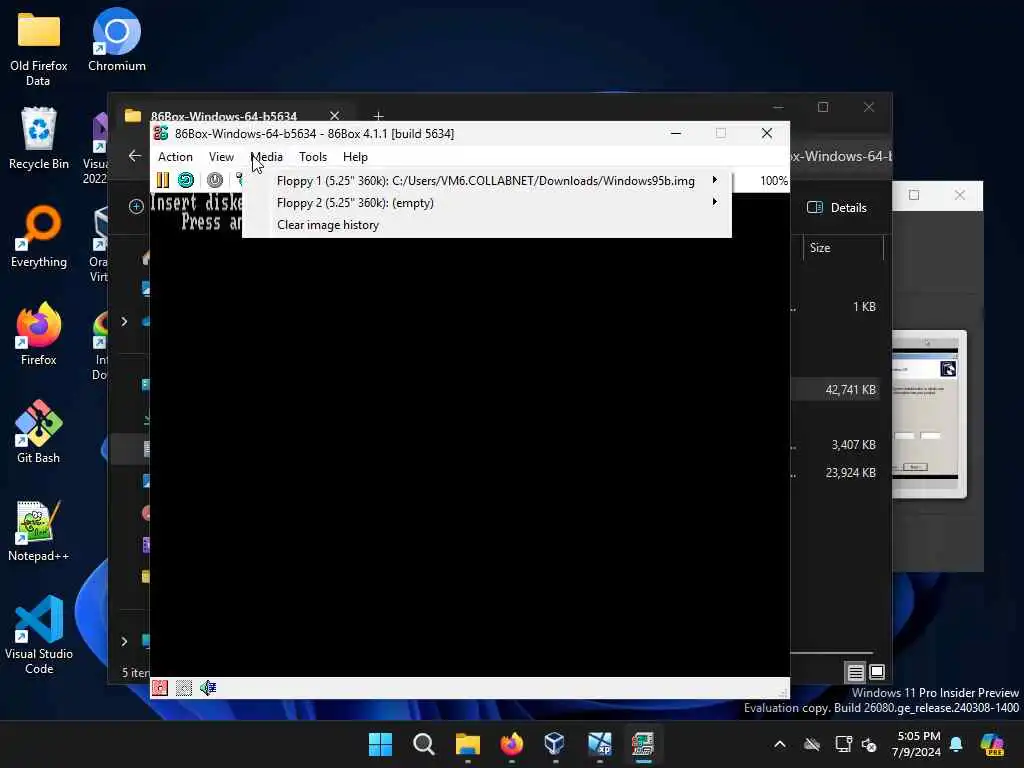The width and height of the screenshot is (1024, 768).
Task: Open Visual Studio Code desktop shortcut
Action: pyautogui.click(x=39, y=635)
